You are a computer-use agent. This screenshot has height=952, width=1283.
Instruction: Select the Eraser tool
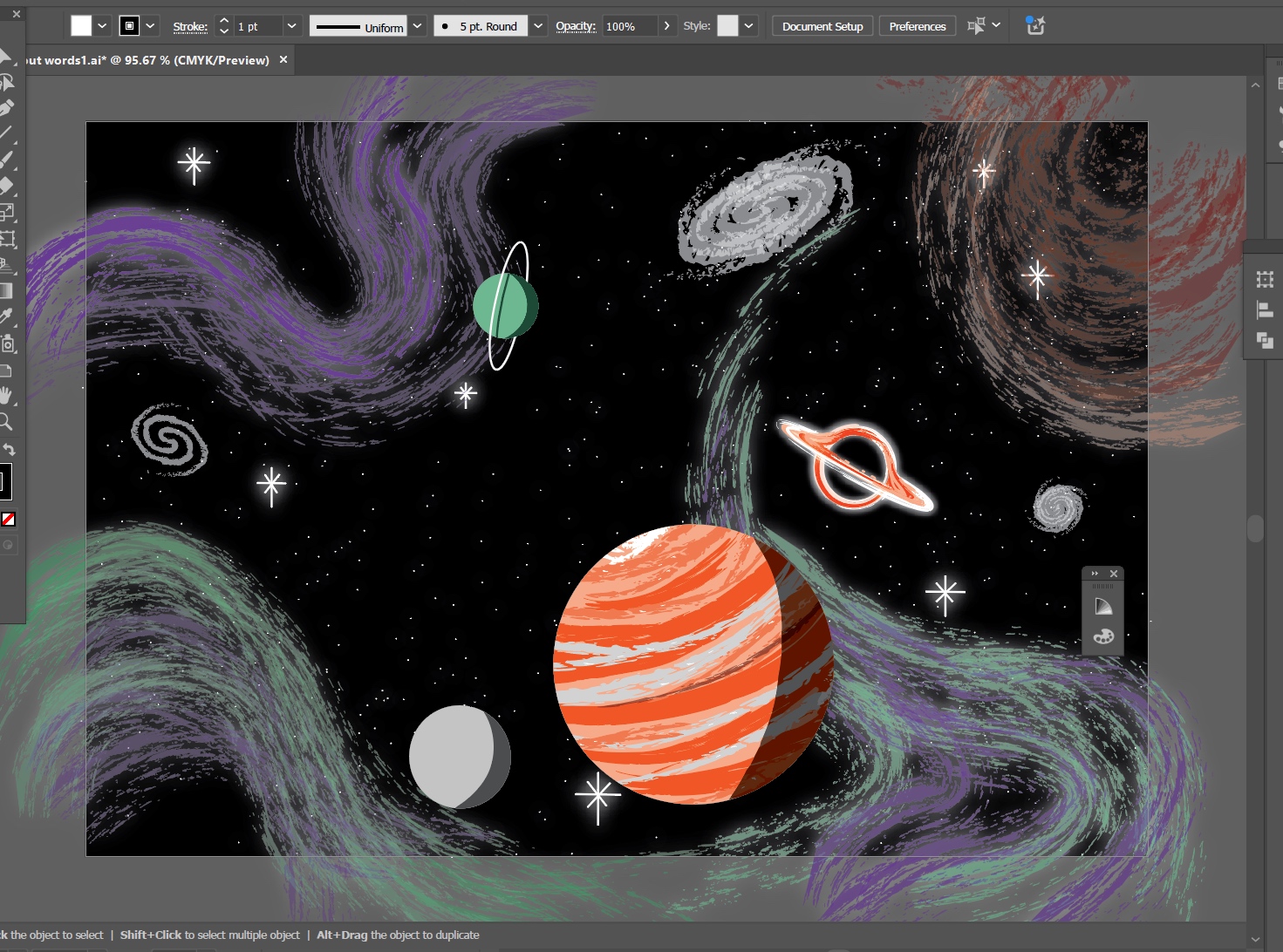[x=6, y=185]
